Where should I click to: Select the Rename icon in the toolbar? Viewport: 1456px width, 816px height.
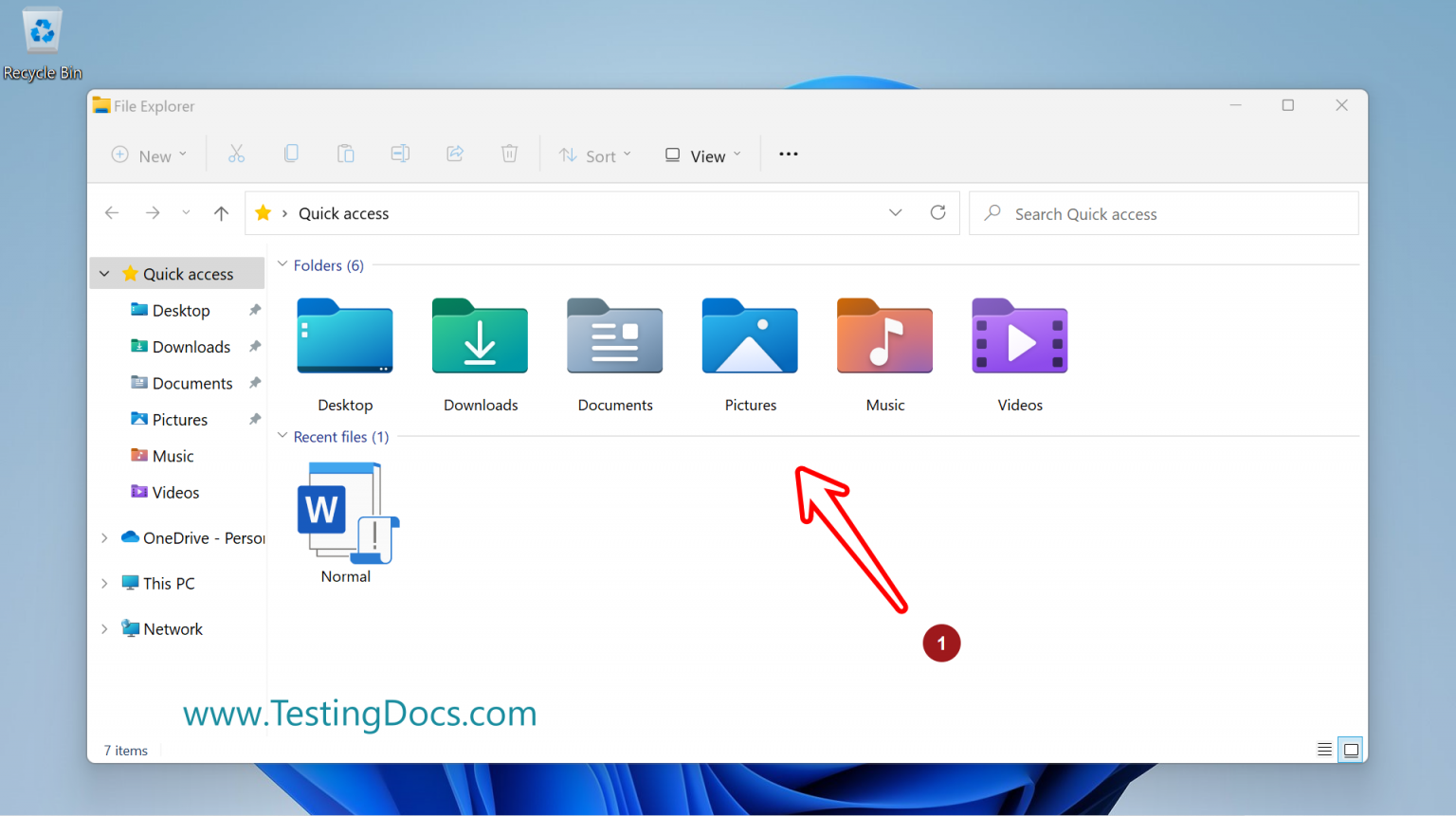point(400,153)
